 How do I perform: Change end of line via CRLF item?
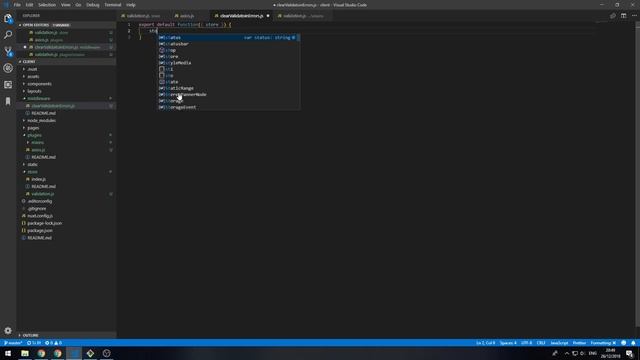click(x=541, y=343)
